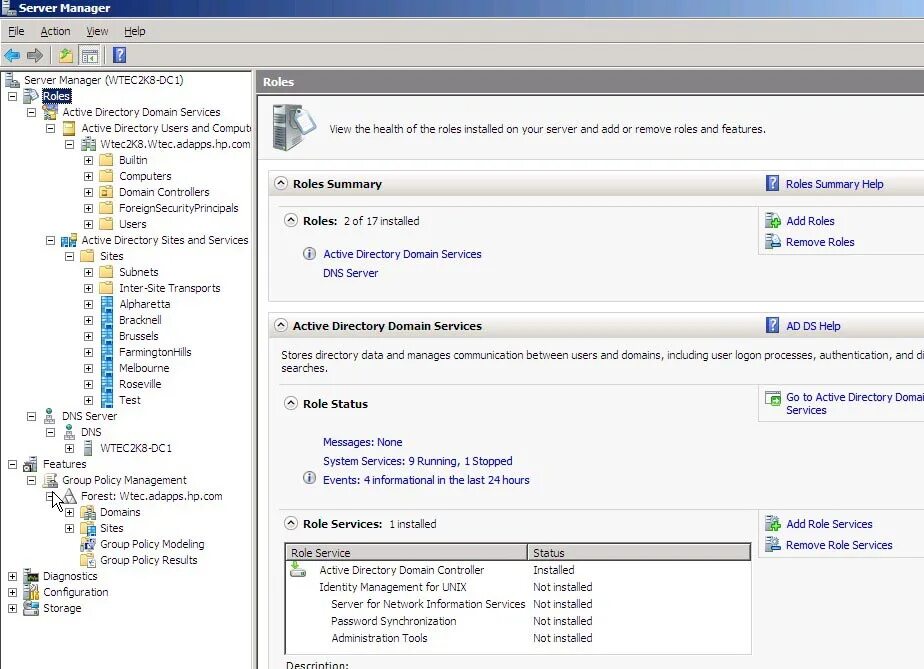Open the Active Directory Domain Services role link
The height and width of the screenshot is (669, 924).
point(402,254)
